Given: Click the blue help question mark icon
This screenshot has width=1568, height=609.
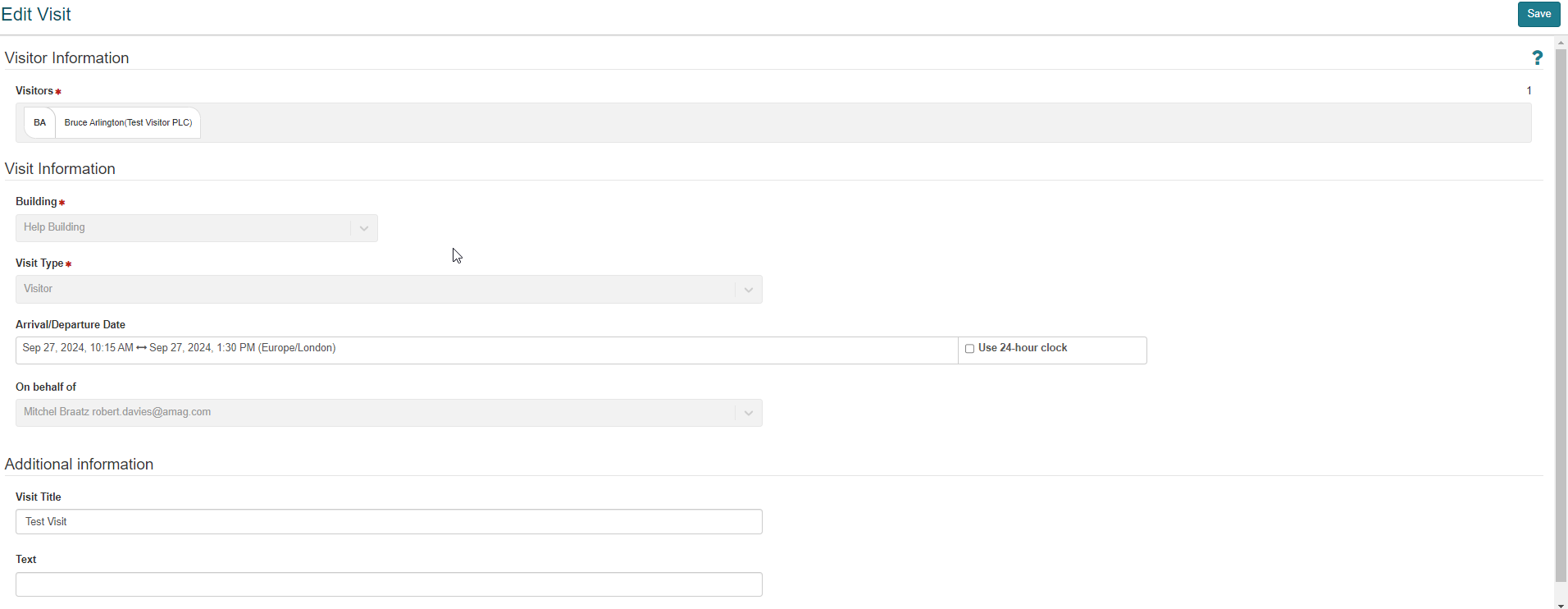Looking at the screenshot, I should pyautogui.click(x=1537, y=57).
